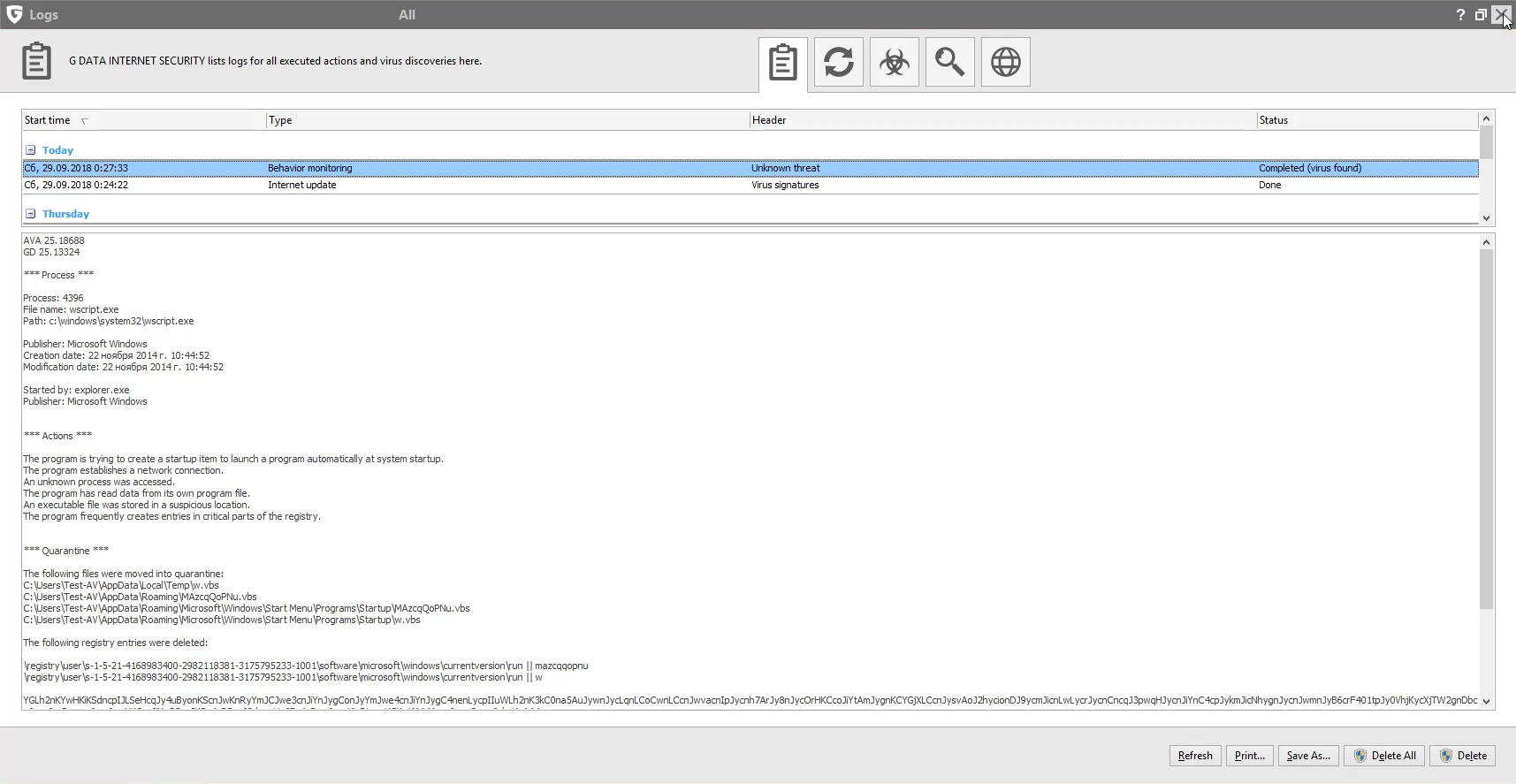This screenshot has width=1516, height=784.
Task: Open the update logs refresh-arrows icon
Action: [839, 62]
